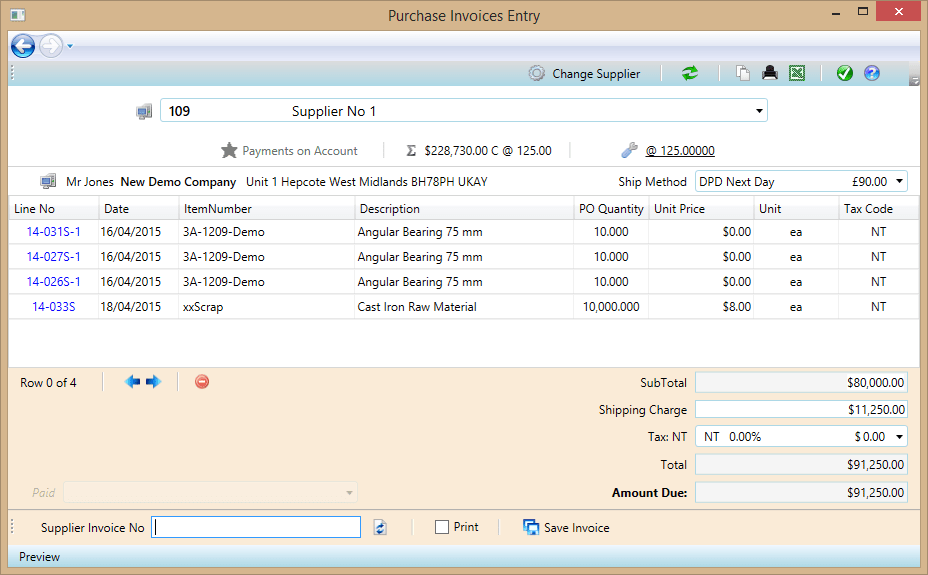Delete row using the red minus icon

click(x=202, y=382)
